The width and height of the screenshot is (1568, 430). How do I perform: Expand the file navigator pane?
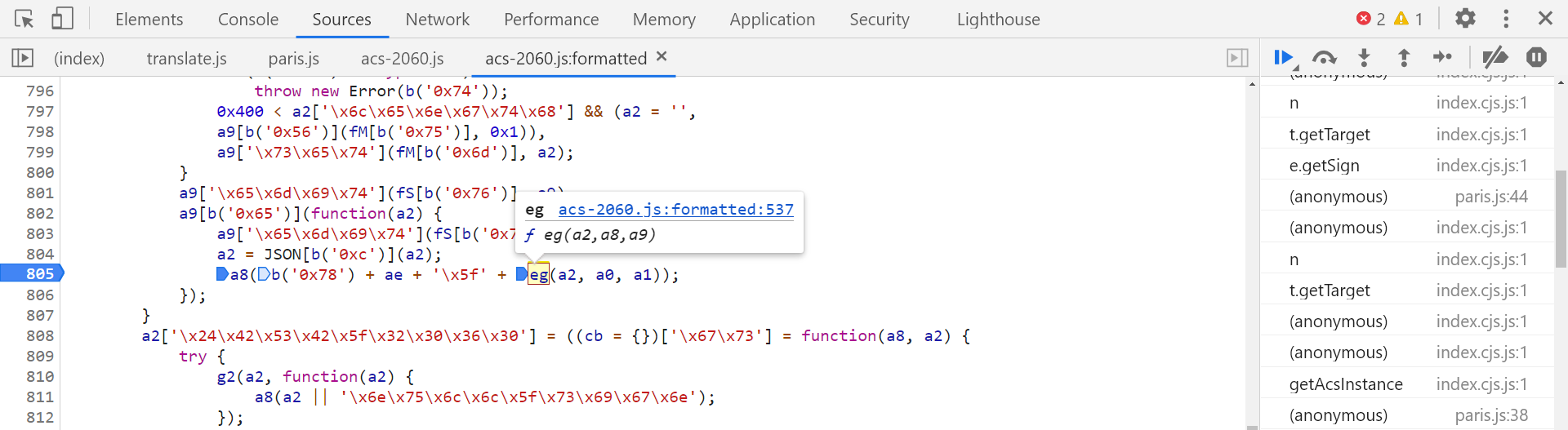23,58
